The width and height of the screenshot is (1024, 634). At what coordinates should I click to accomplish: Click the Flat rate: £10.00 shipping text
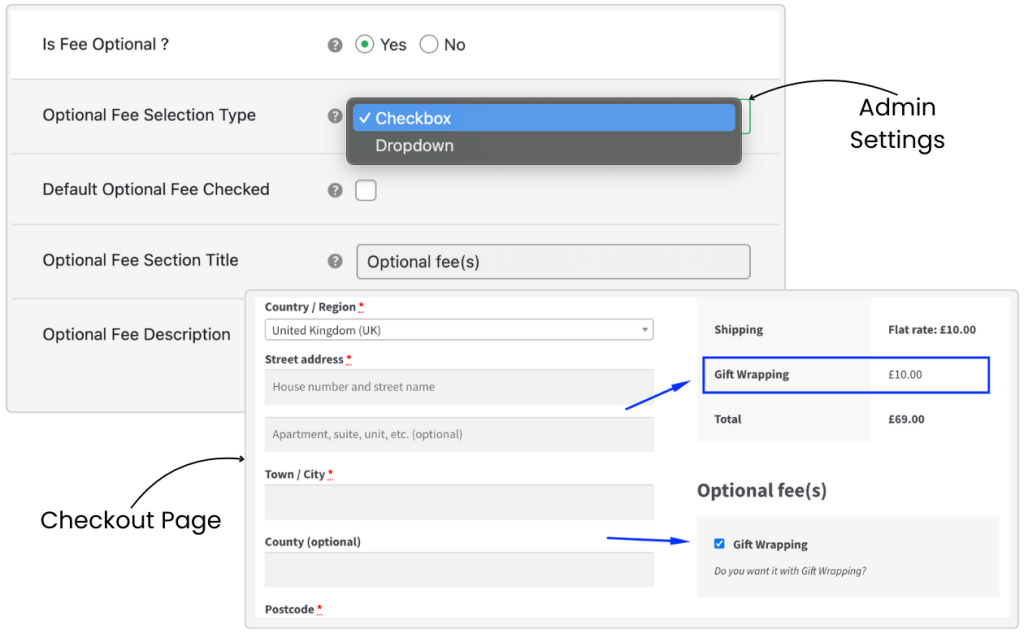[x=932, y=330]
